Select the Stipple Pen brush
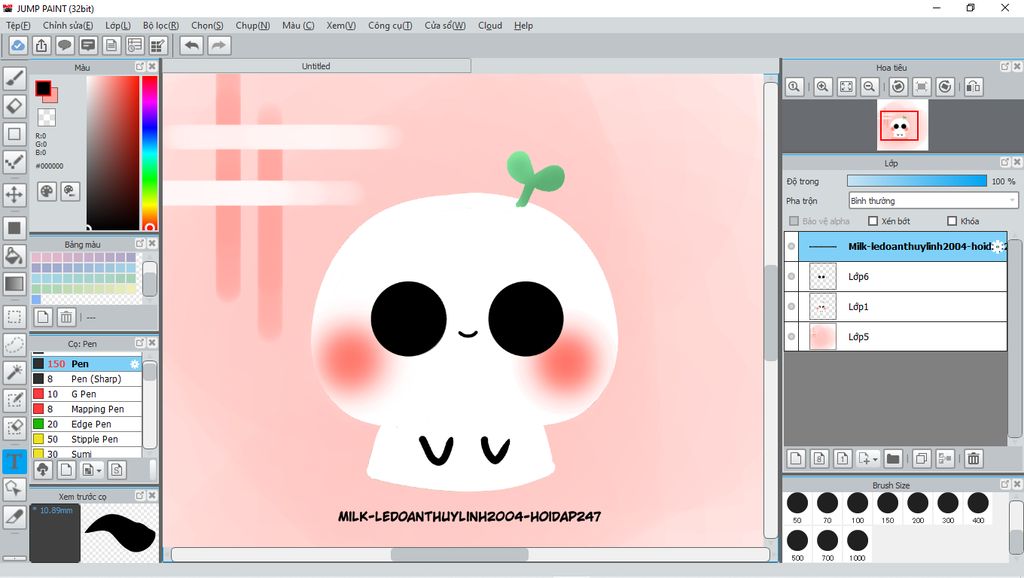1024x578 pixels. [86, 439]
